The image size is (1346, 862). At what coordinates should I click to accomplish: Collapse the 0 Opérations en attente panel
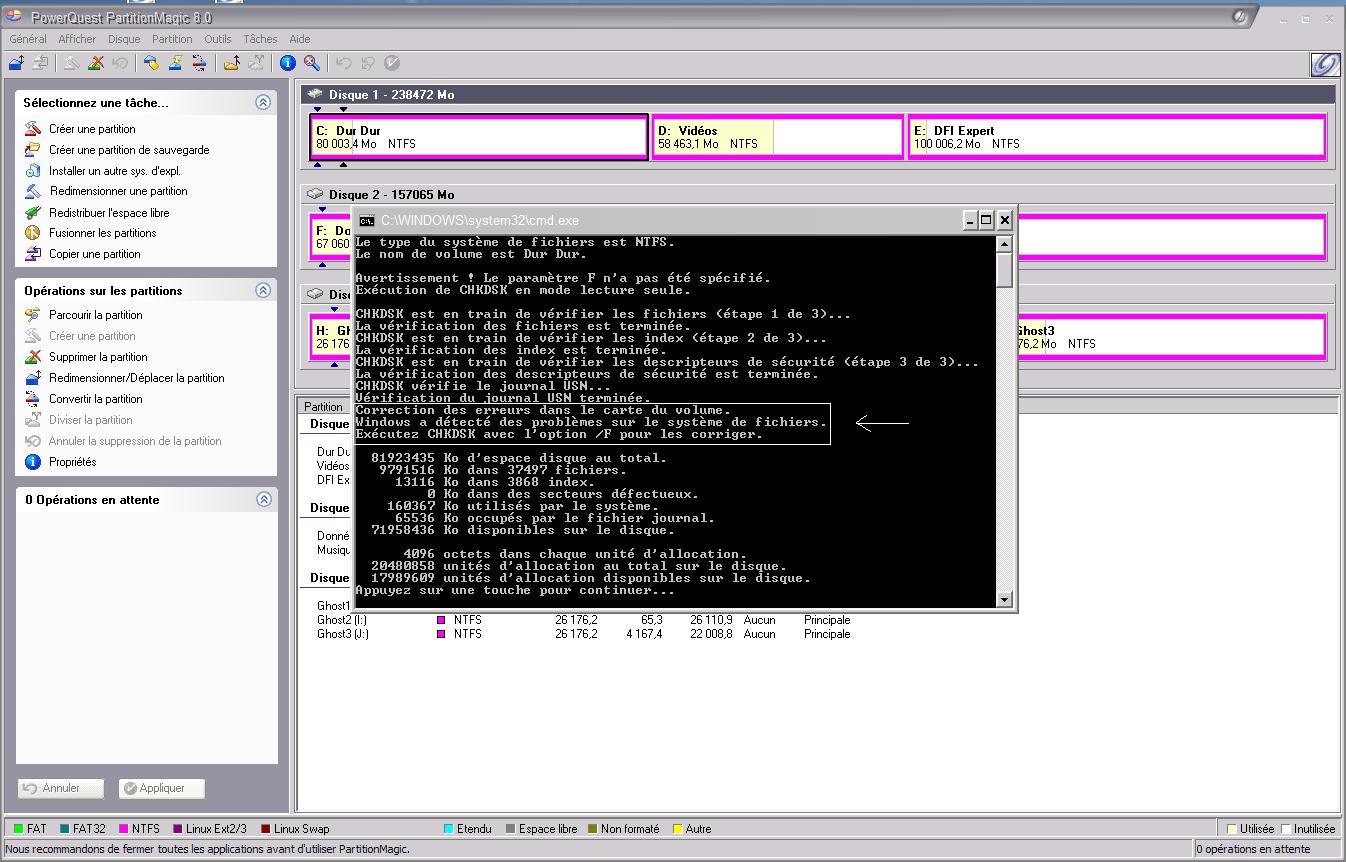(263, 499)
